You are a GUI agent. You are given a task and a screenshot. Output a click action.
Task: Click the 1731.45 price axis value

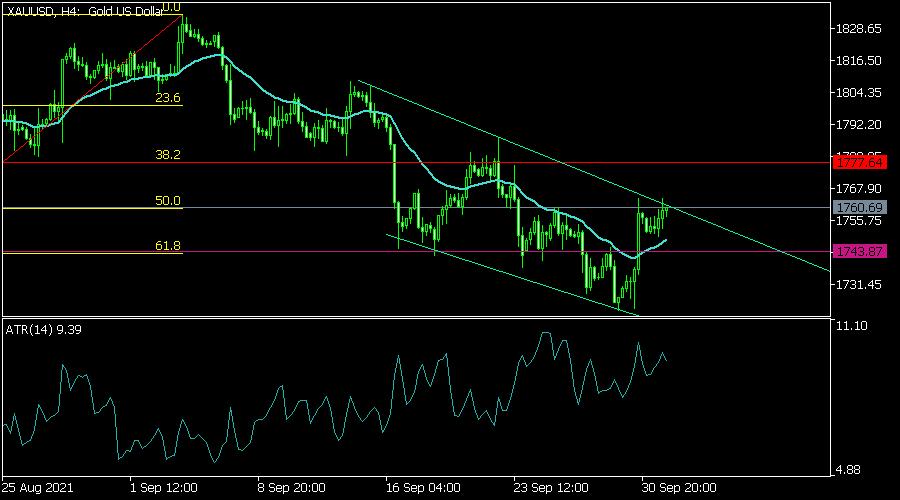(858, 285)
